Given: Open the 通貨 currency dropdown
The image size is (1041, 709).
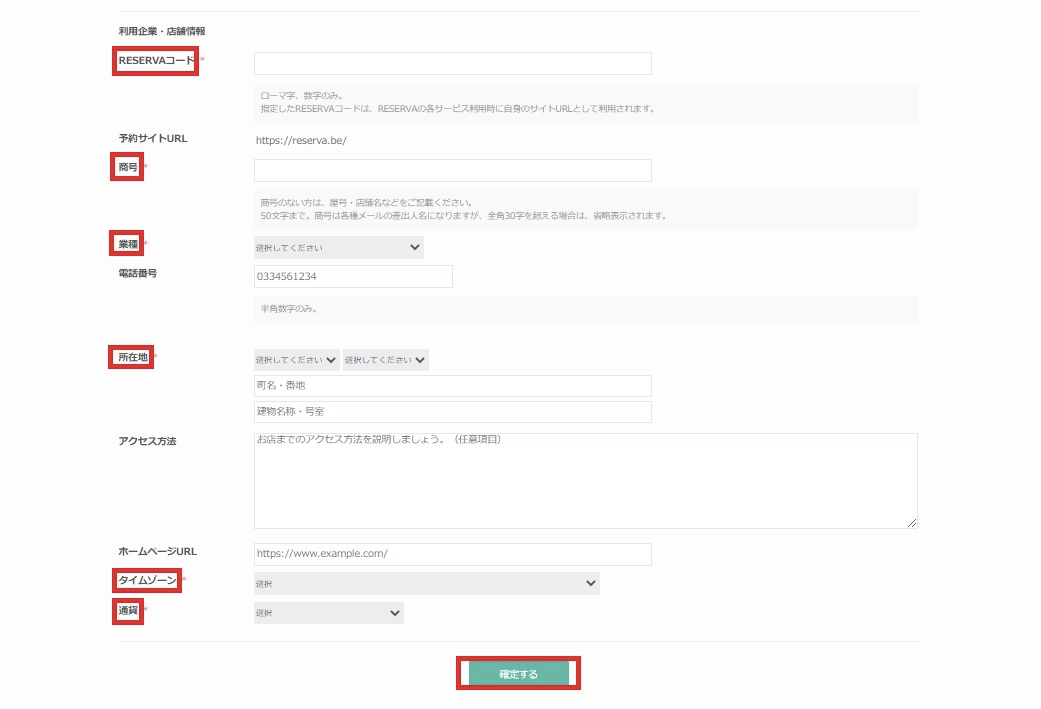Looking at the screenshot, I should (x=328, y=613).
